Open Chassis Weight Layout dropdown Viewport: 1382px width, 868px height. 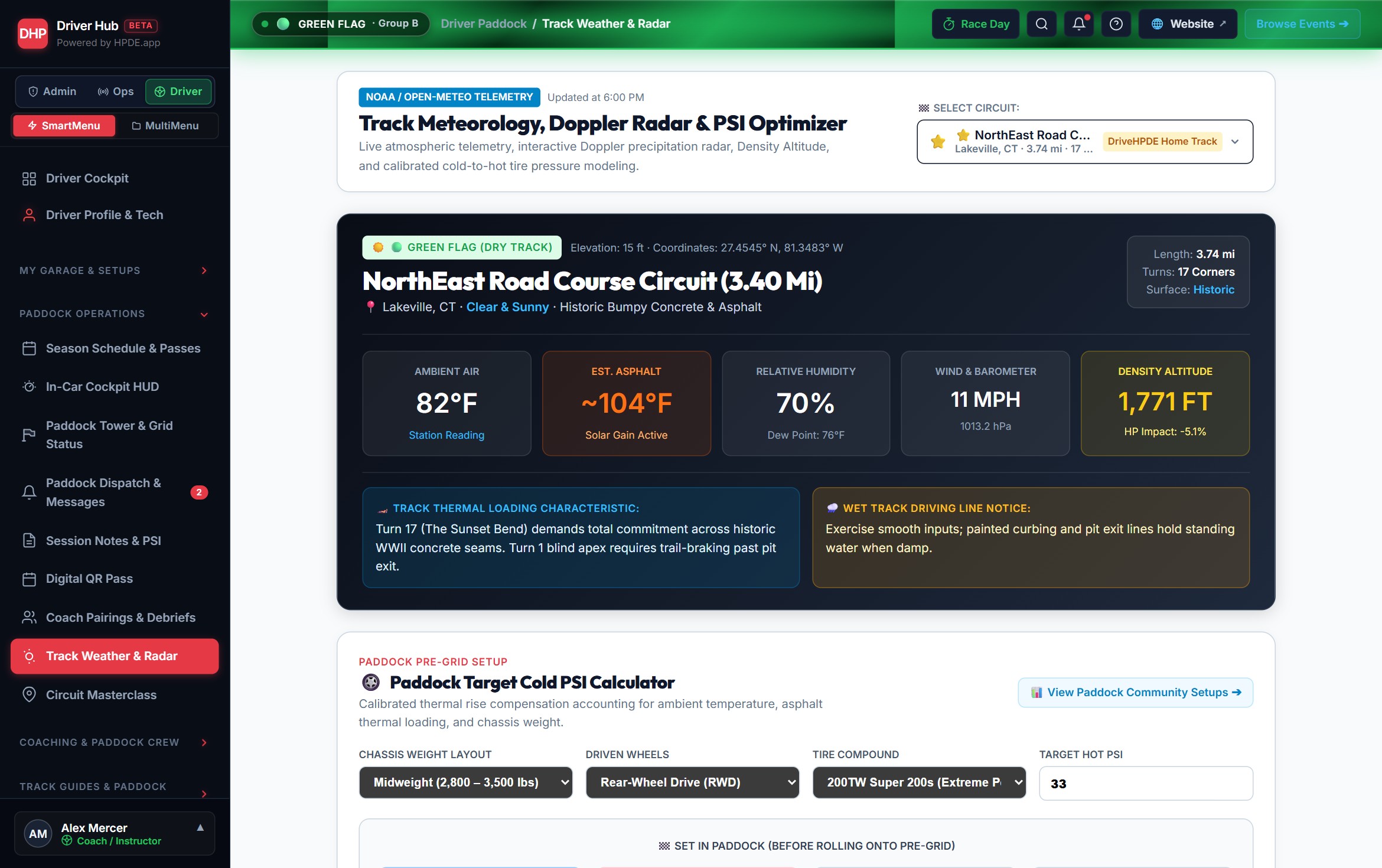pyautogui.click(x=465, y=782)
